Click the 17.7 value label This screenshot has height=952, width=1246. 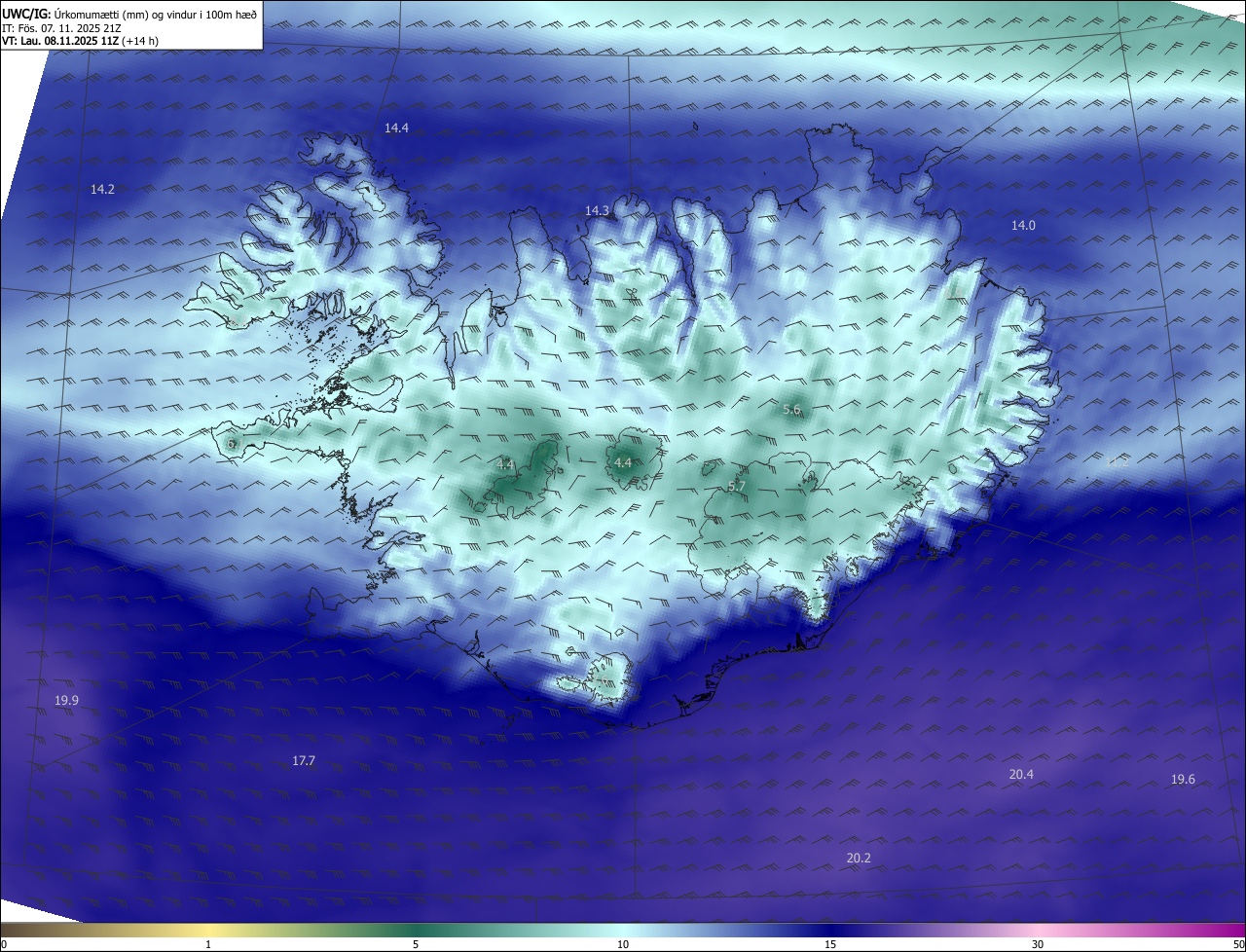[x=304, y=760]
